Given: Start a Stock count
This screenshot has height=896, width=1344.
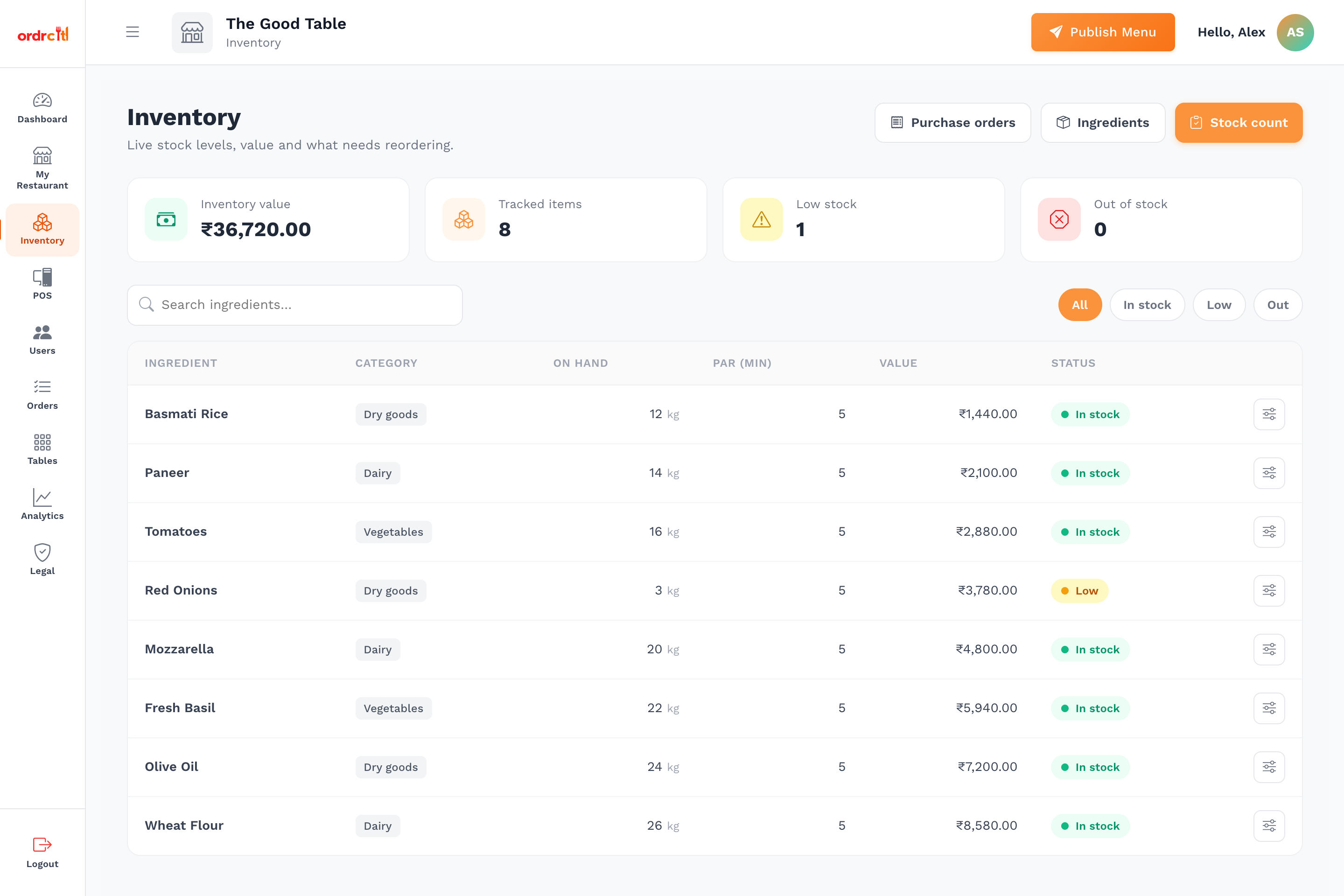Looking at the screenshot, I should point(1238,123).
